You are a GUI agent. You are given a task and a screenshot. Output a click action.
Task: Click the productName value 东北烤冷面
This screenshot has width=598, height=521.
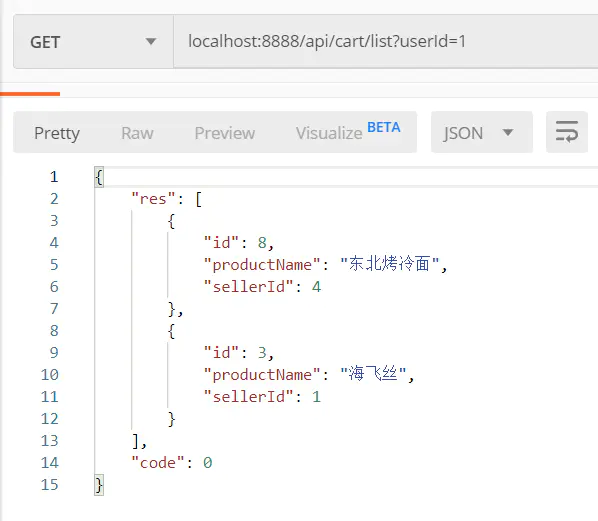(389, 264)
